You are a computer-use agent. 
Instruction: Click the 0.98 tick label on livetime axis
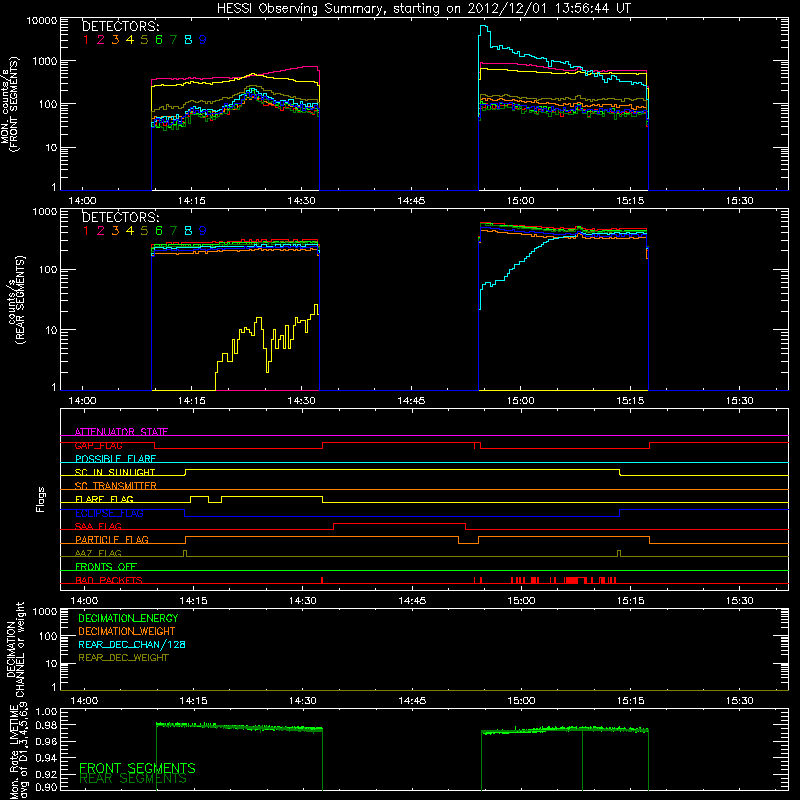[47, 725]
